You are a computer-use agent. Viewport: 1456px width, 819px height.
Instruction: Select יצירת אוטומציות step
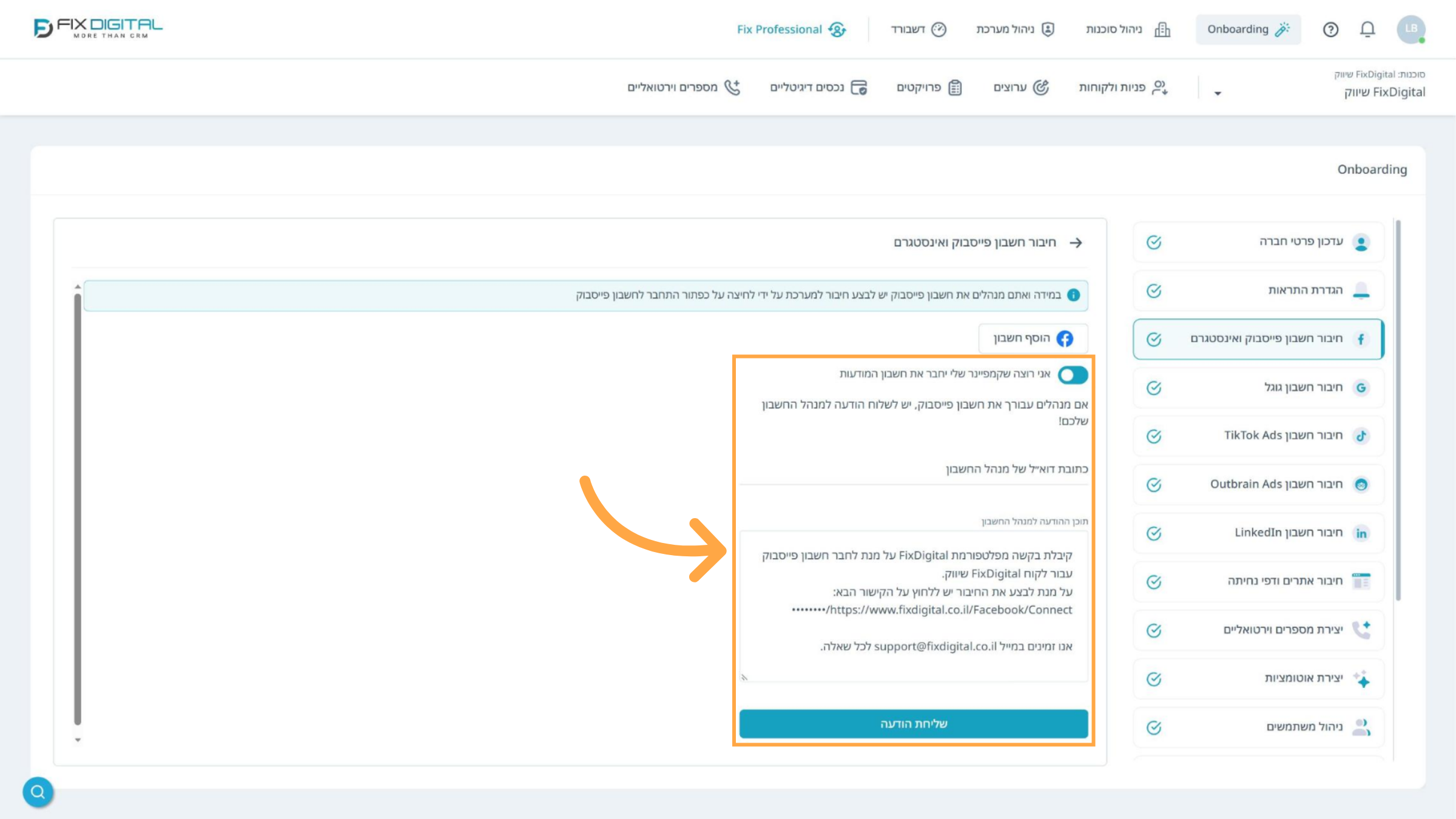click(x=1258, y=679)
